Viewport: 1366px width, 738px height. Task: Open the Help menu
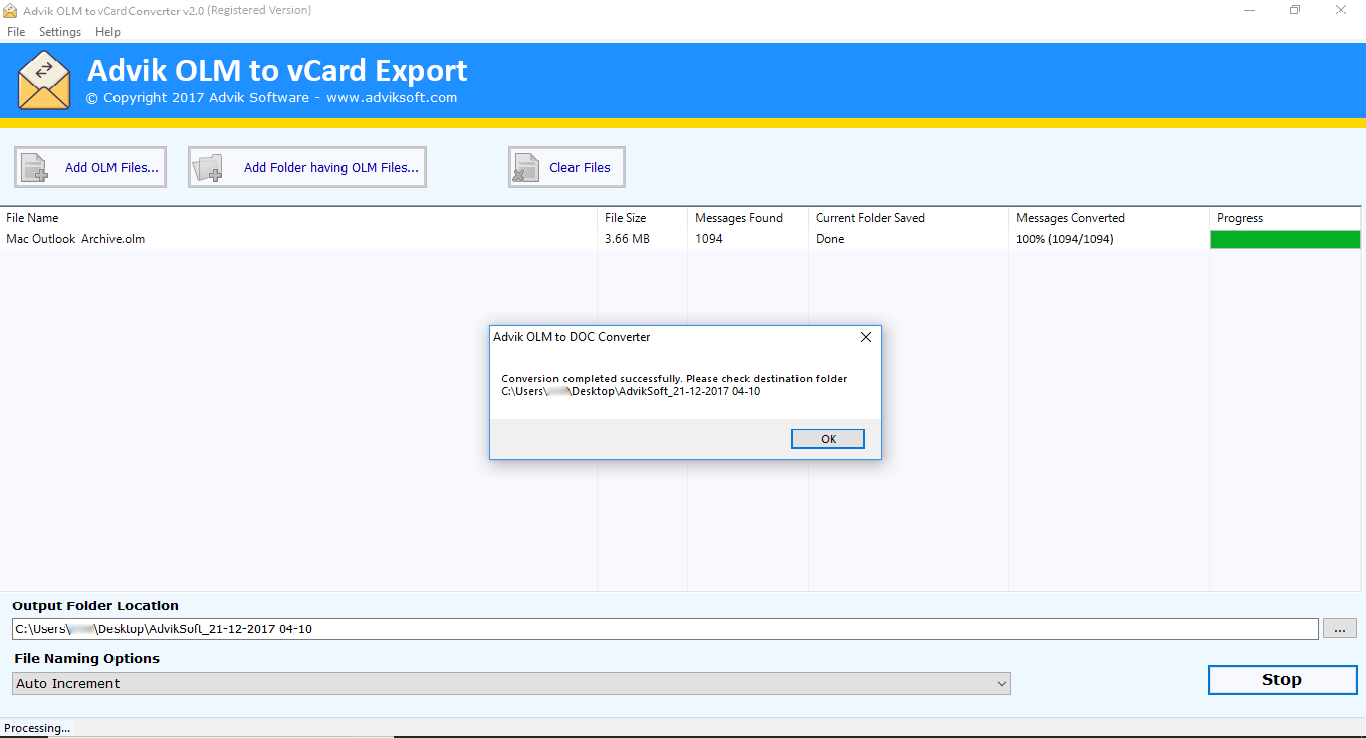pos(107,32)
